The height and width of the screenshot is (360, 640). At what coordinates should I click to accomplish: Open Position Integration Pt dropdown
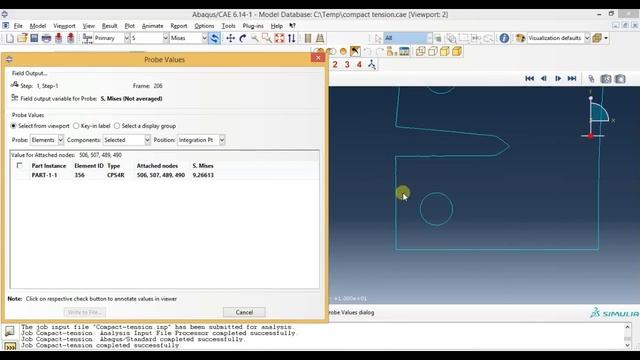(x=201, y=140)
